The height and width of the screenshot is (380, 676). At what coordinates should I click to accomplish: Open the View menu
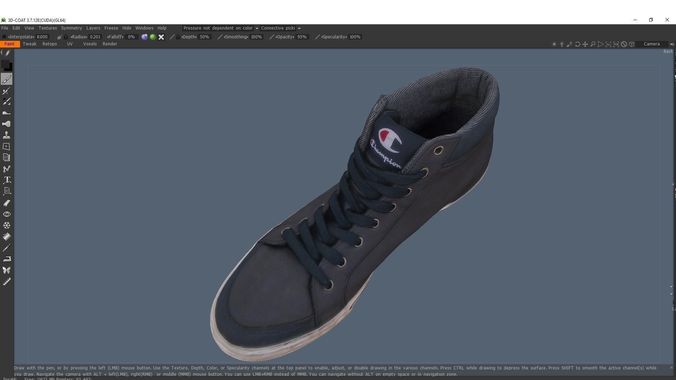click(29, 28)
